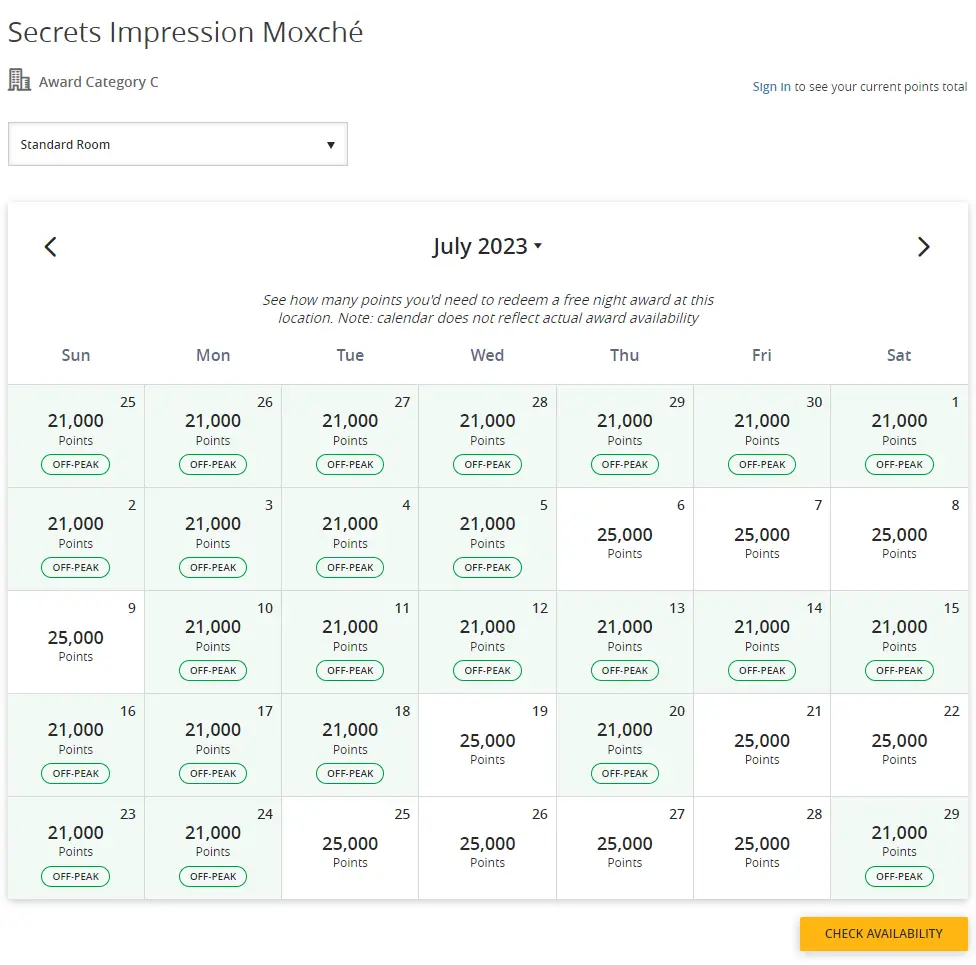This screenshot has height=965, width=976.
Task: Choose July 22 in the calendar
Action: (x=898, y=745)
